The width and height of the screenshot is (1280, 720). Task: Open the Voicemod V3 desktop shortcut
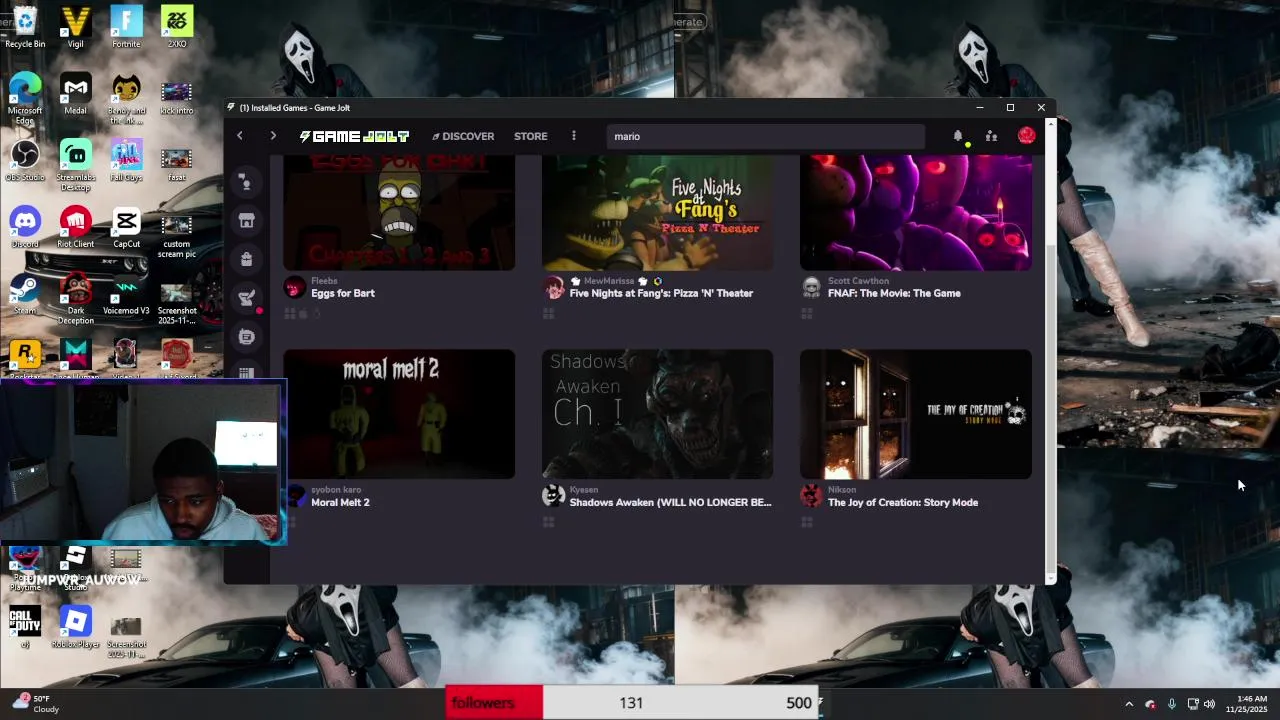[x=126, y=295]
